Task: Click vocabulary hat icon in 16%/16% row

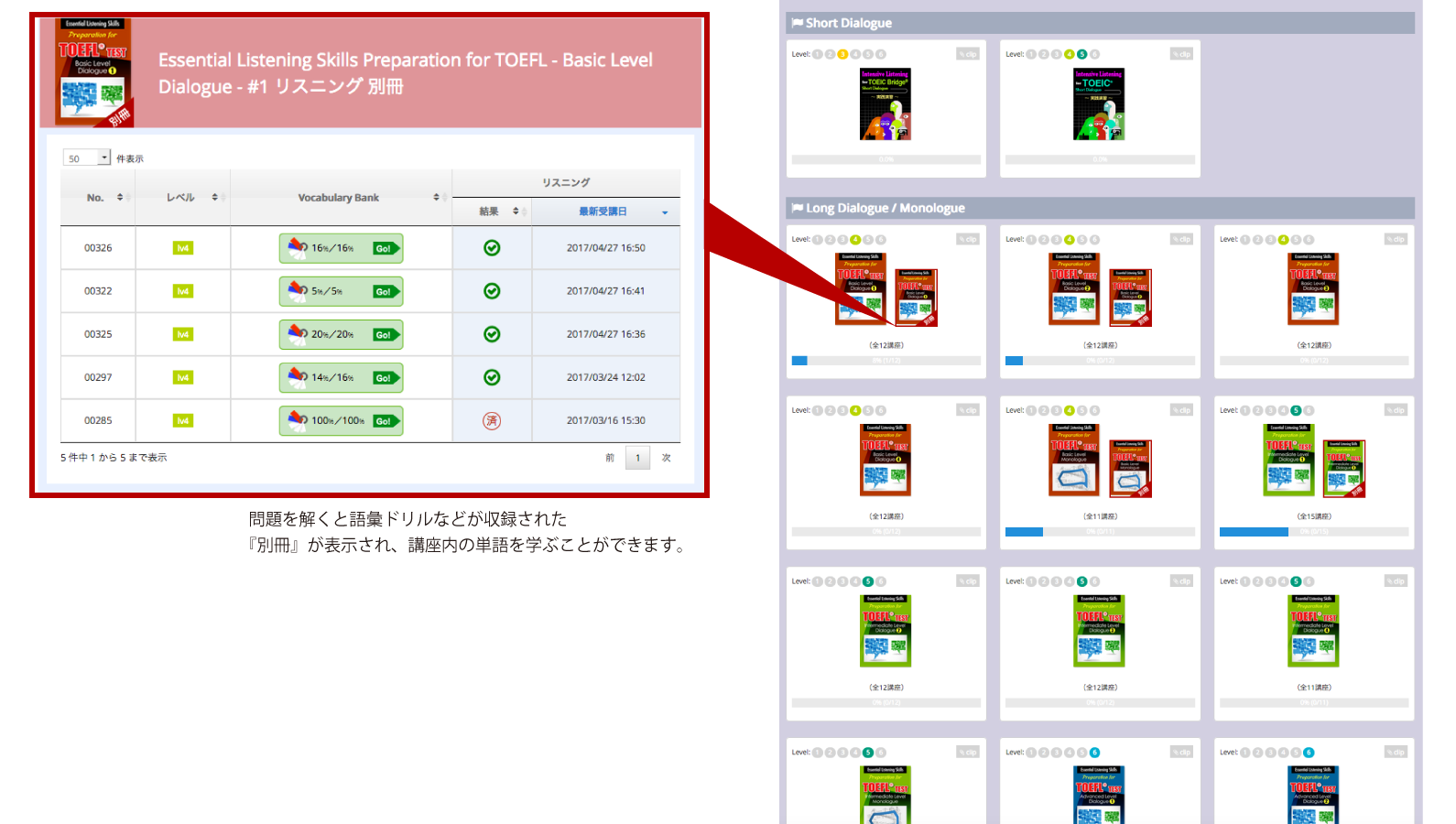Action: coord(298,247)
